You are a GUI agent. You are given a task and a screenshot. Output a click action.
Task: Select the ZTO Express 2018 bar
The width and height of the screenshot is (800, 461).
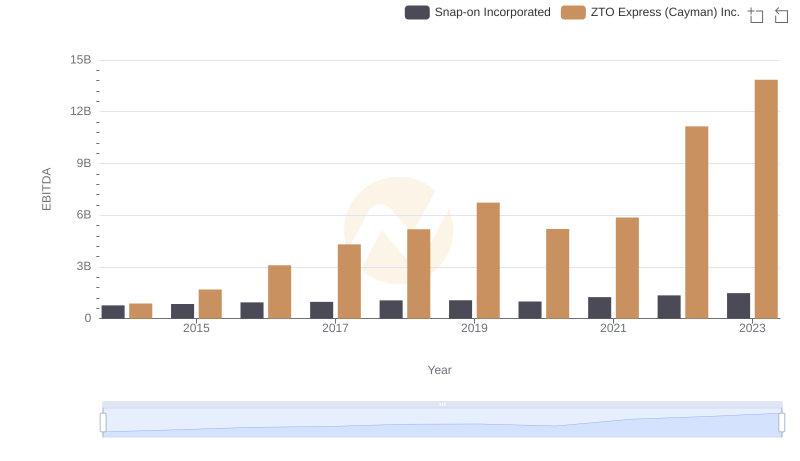[x=418, y=274]
